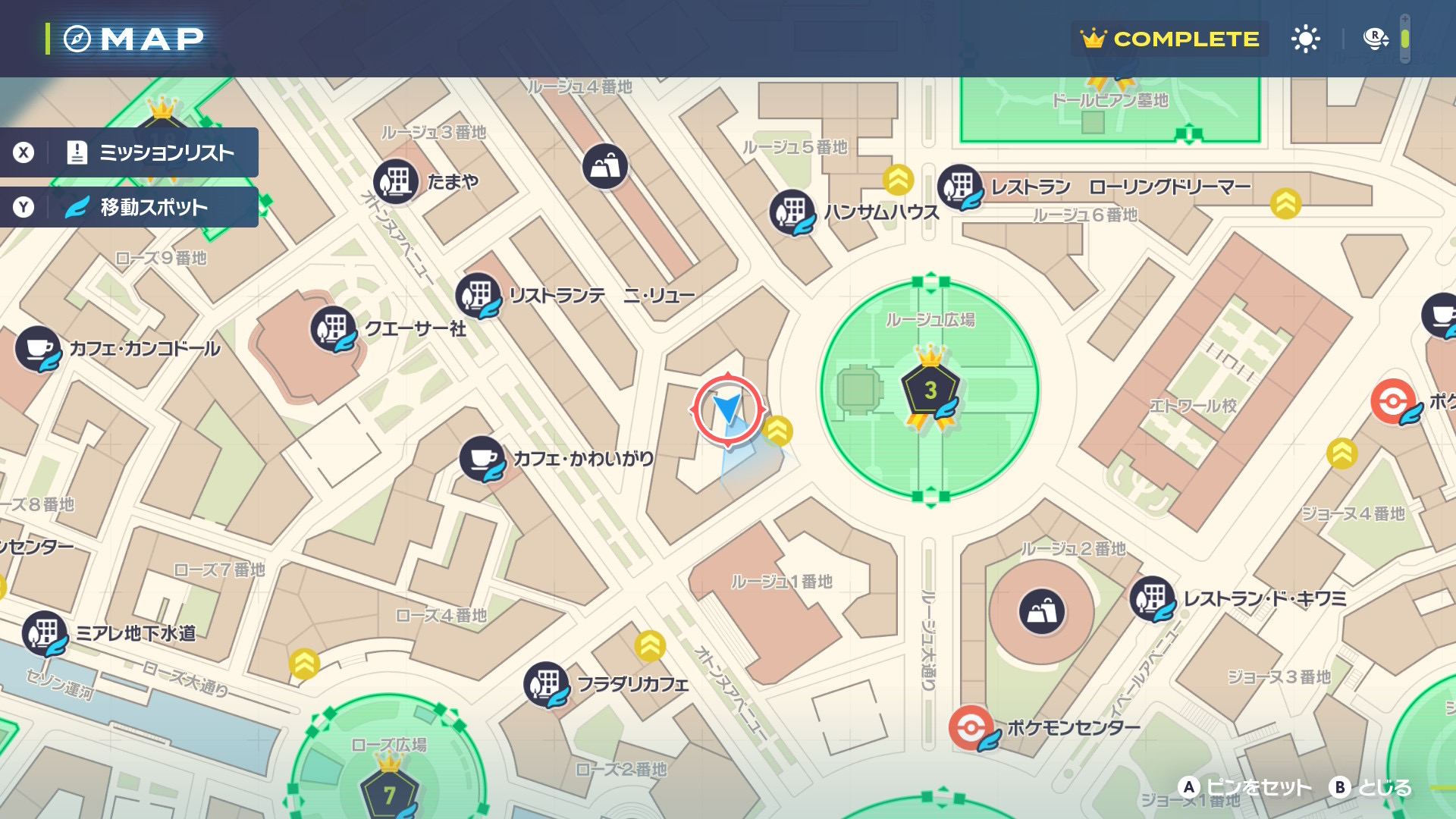Viewport: 1456px width, 819px height.
Task: Click the Tamaya building icon
Action: point(395,181)
